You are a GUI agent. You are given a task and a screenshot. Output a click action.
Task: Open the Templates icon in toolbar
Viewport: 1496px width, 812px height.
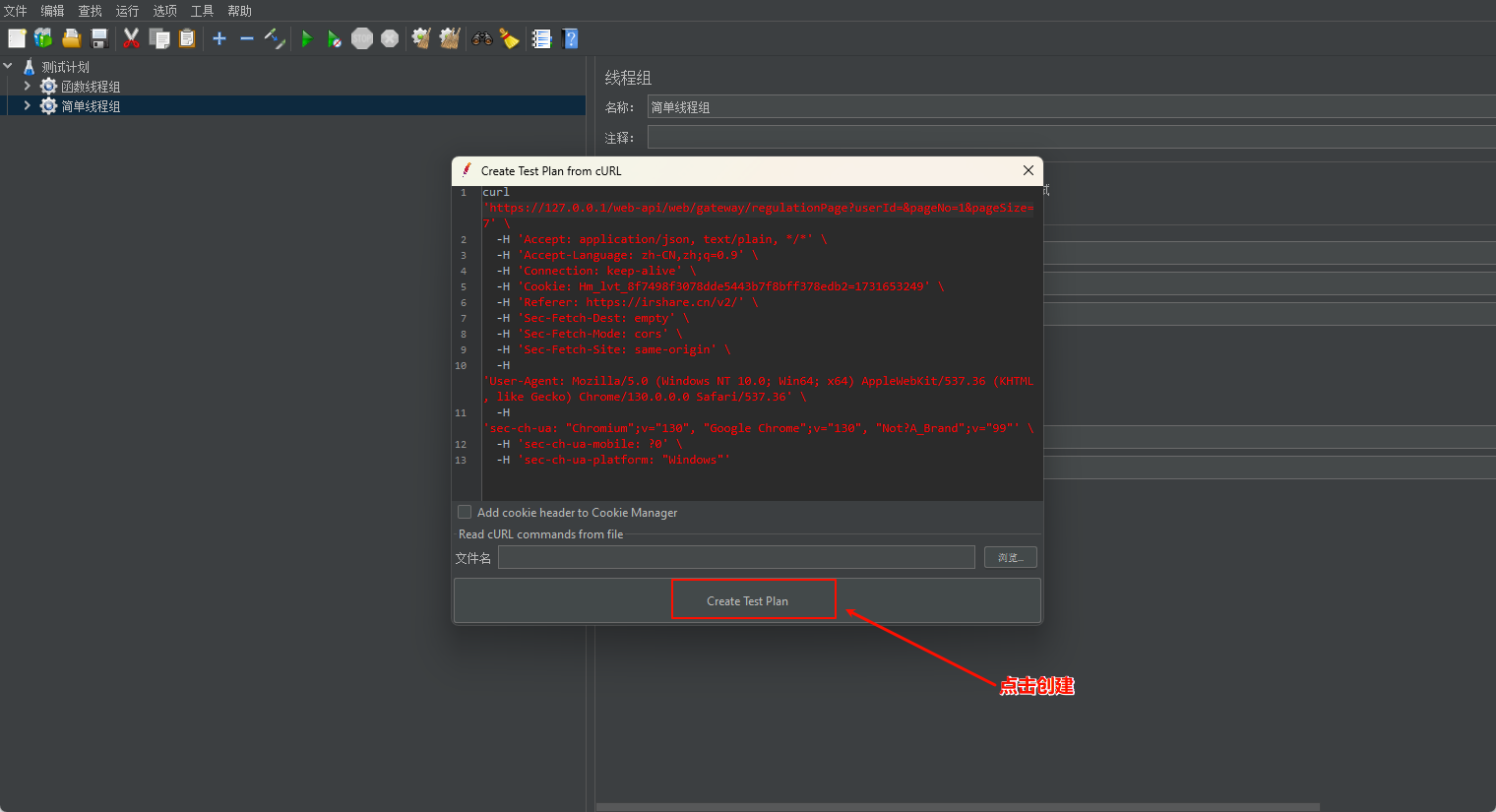43,38
